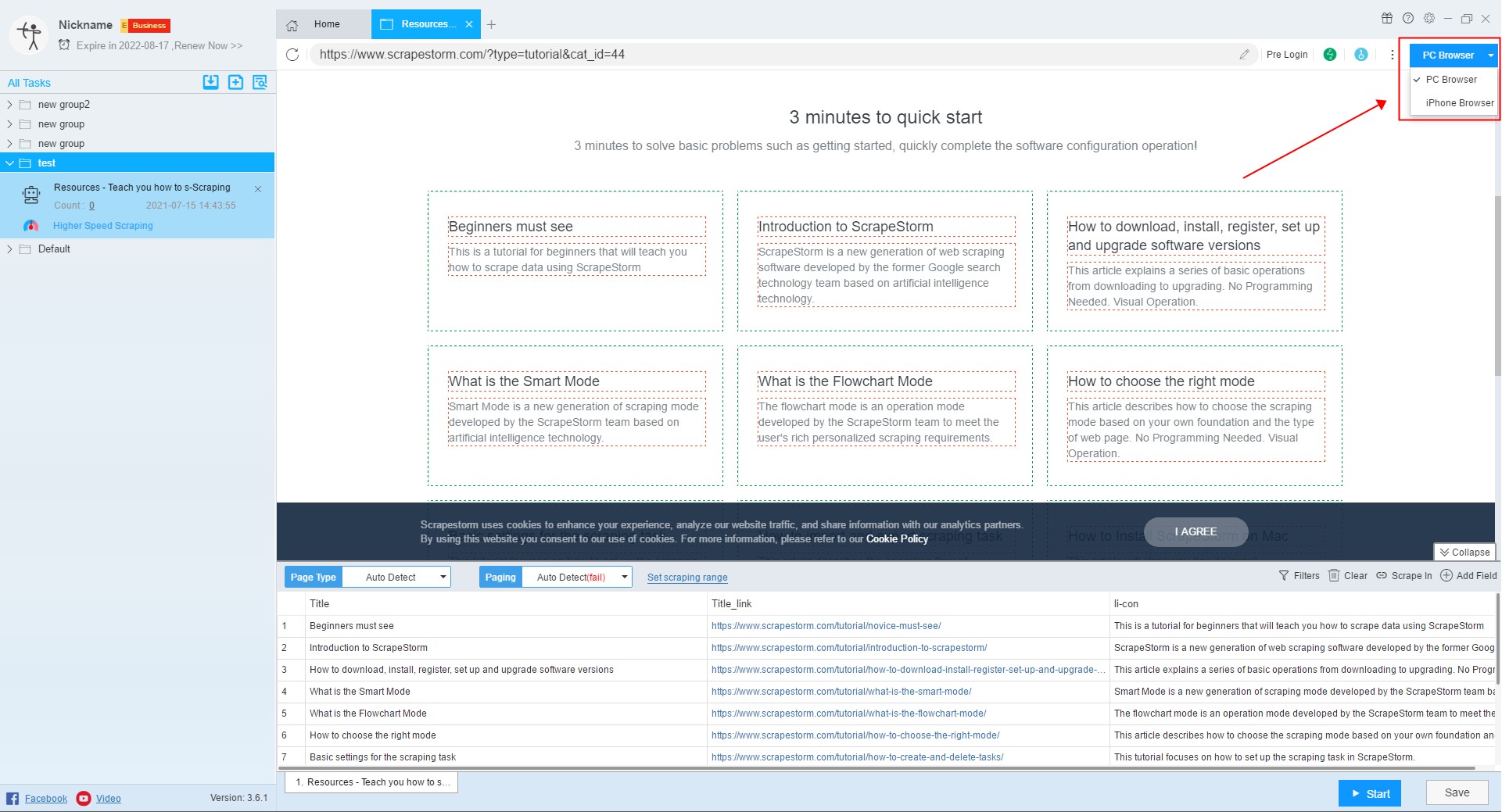Open the Page Type Auto Detect dropdown
This screenshot has height=812, width=1502.
coord(396,578)
